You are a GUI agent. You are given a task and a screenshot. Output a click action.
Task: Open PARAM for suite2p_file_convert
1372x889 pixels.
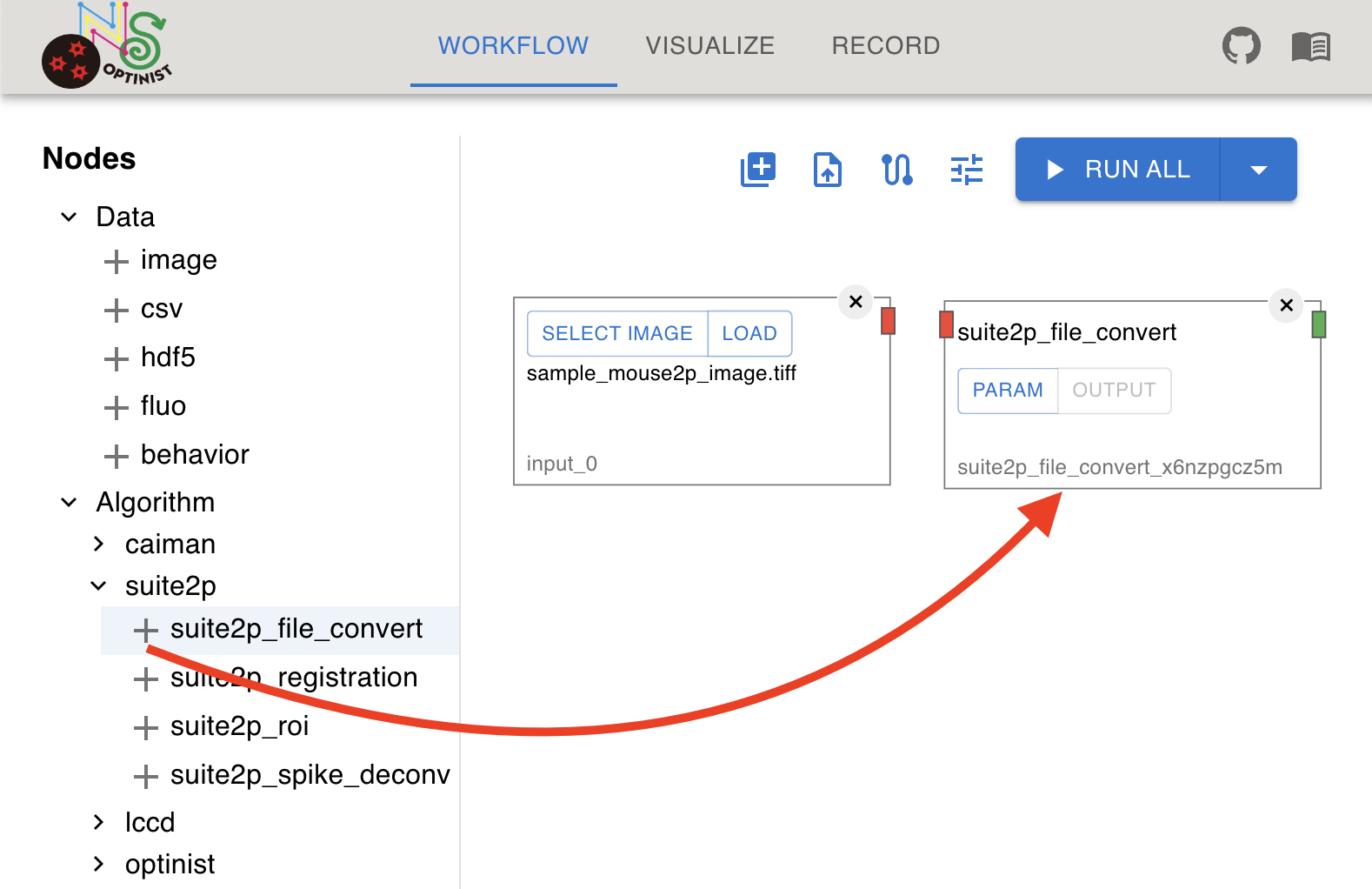click(x=1008, y=390)
